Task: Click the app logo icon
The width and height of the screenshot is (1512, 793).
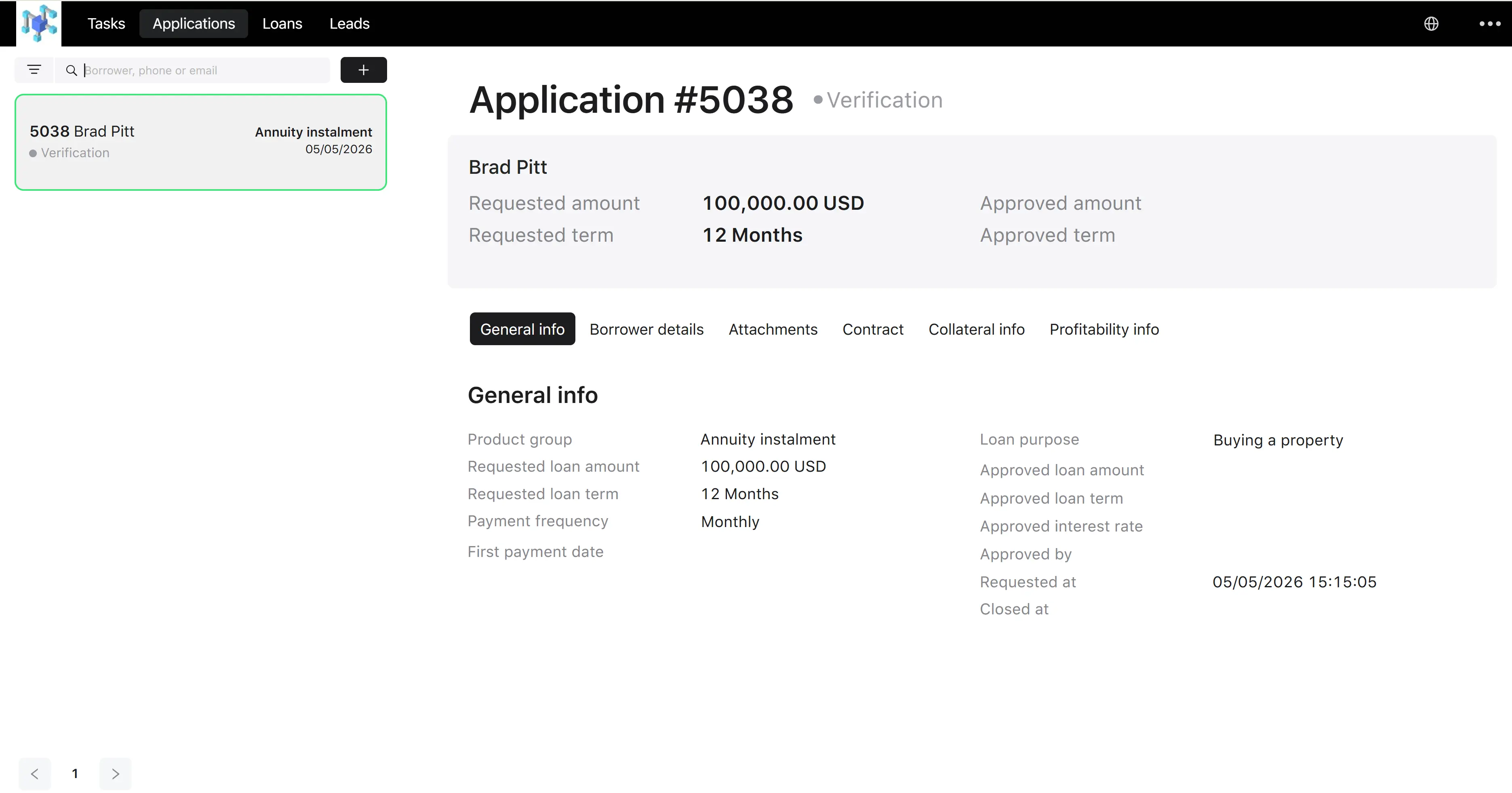Action: point(39,23)
